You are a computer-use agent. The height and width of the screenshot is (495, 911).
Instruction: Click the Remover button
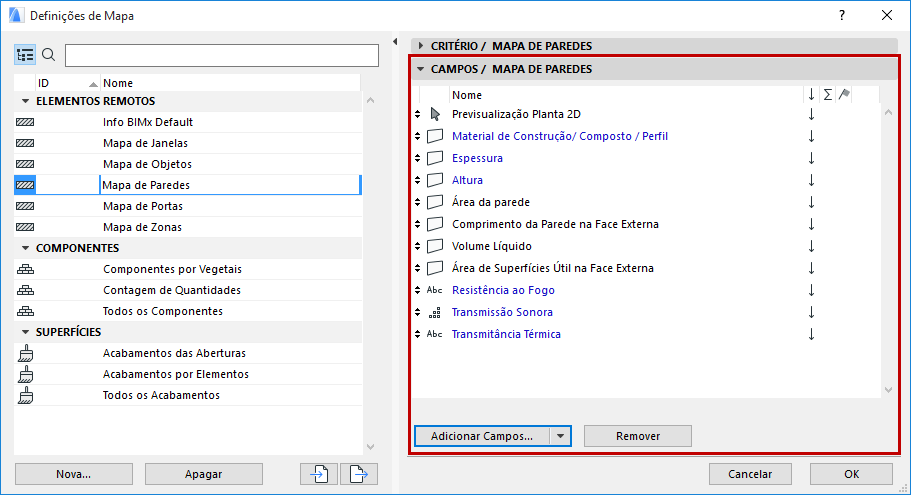pos(637,436)
